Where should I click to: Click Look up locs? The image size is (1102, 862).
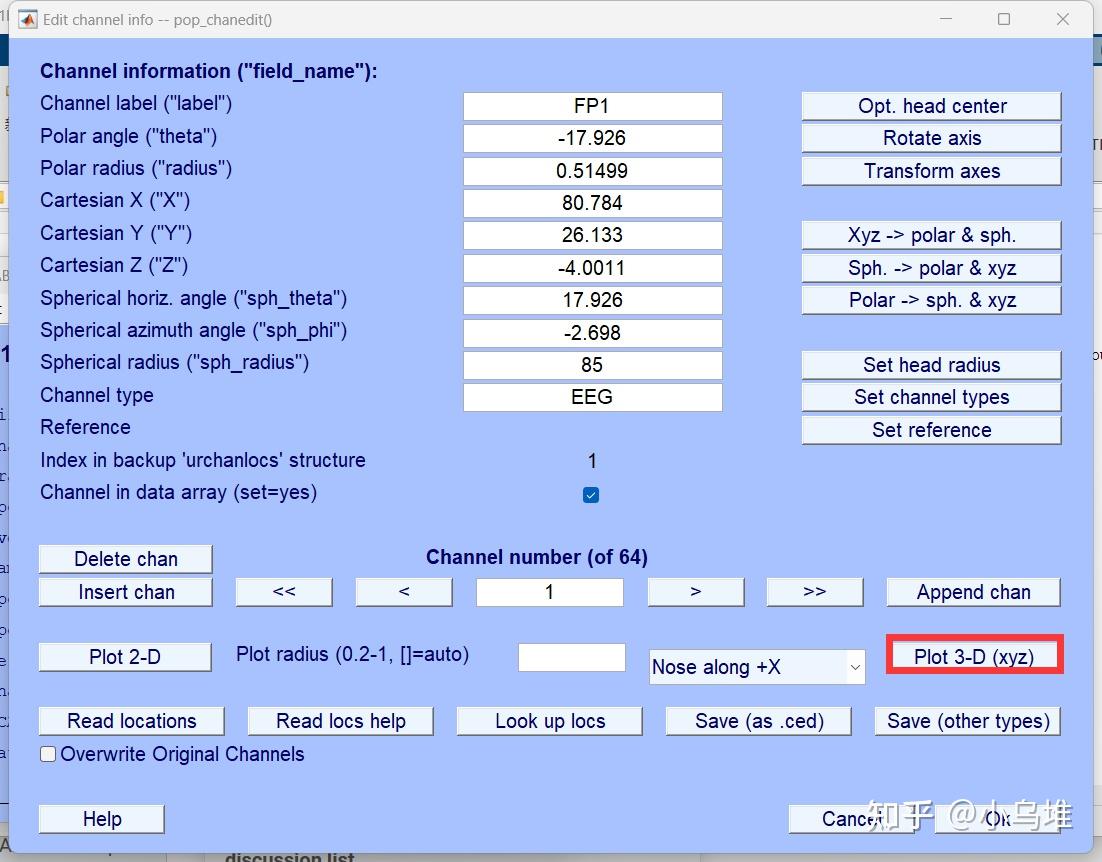(x=548, y=721)
